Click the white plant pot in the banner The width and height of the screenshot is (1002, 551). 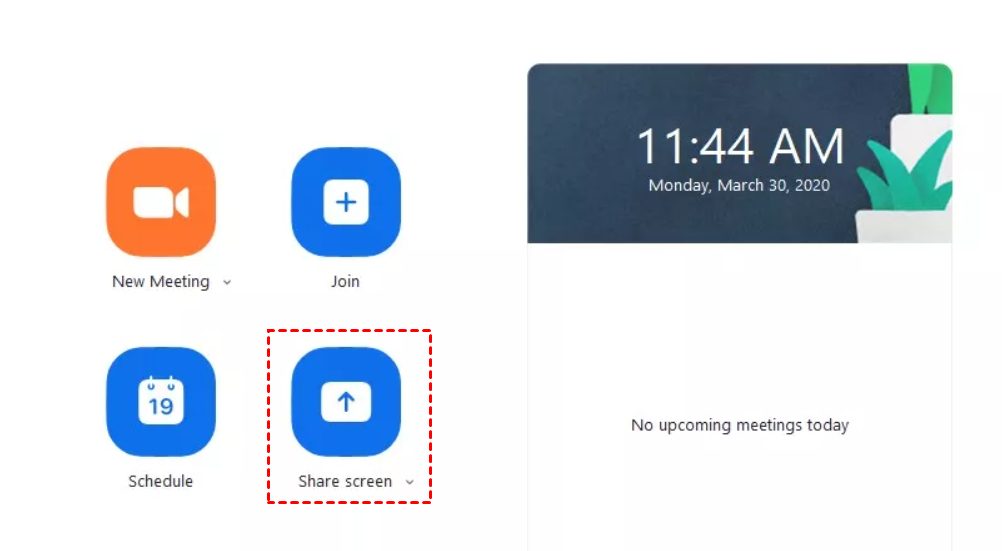[x=904, y=226]
